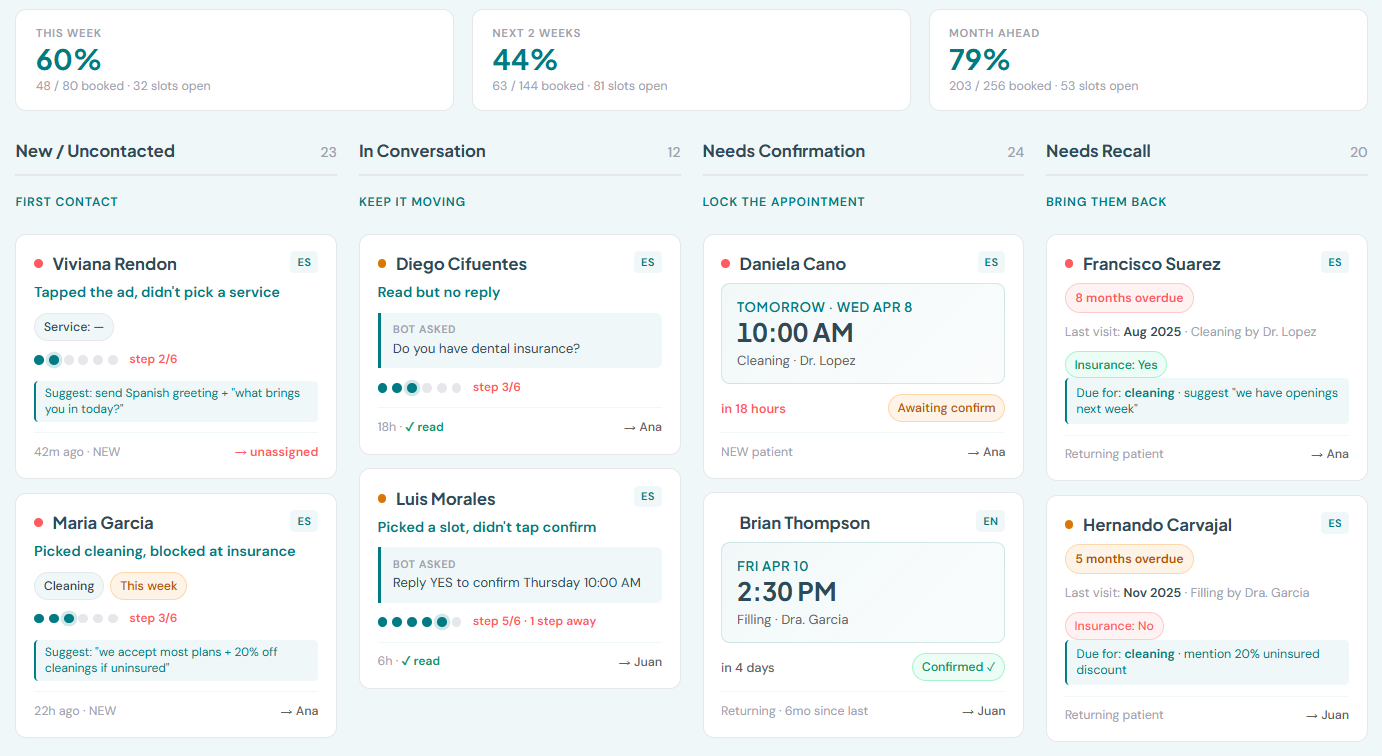Click orange status dot beside Diego Cifuentes
This screenshot has height=756, width=1382.
tap(382, 264)
